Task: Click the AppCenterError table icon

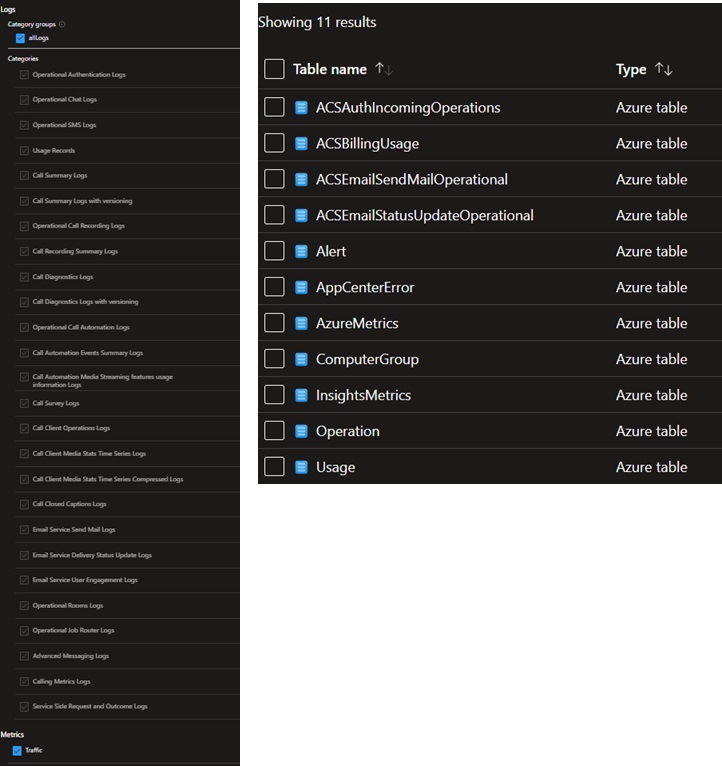Action: pyautogui.click(x=301, y=287)
